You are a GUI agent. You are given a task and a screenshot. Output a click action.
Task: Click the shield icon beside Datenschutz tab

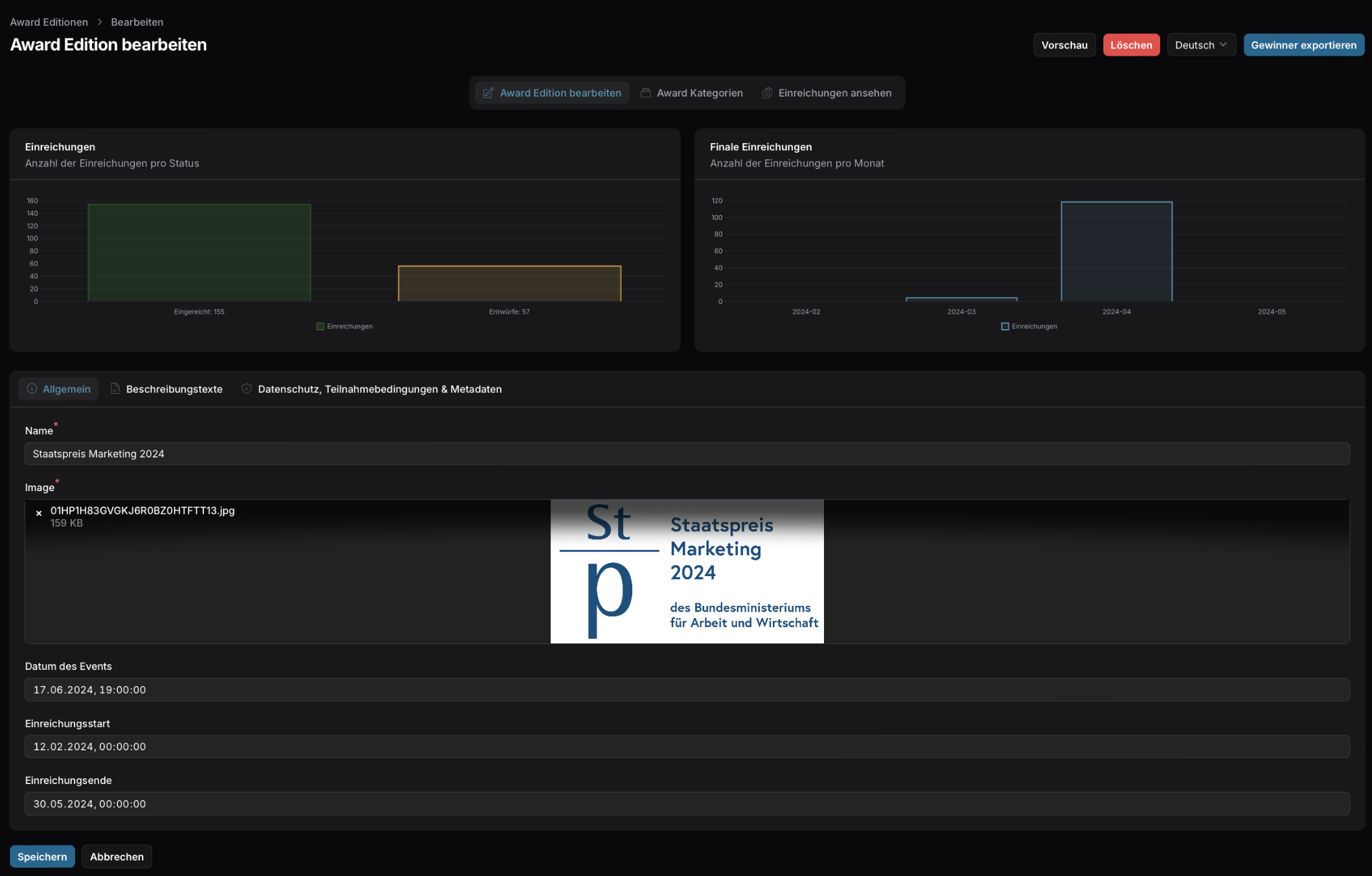click(247, 389)
